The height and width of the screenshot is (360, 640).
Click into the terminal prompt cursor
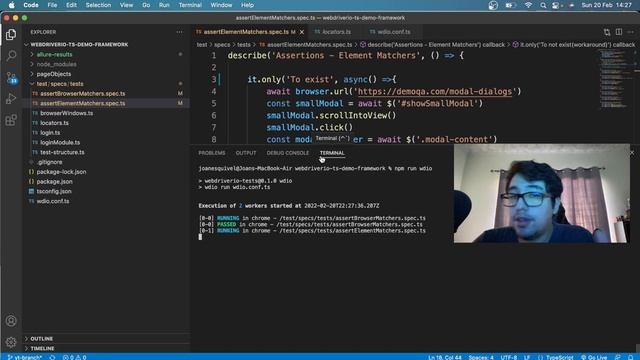[x=200, y=237]
